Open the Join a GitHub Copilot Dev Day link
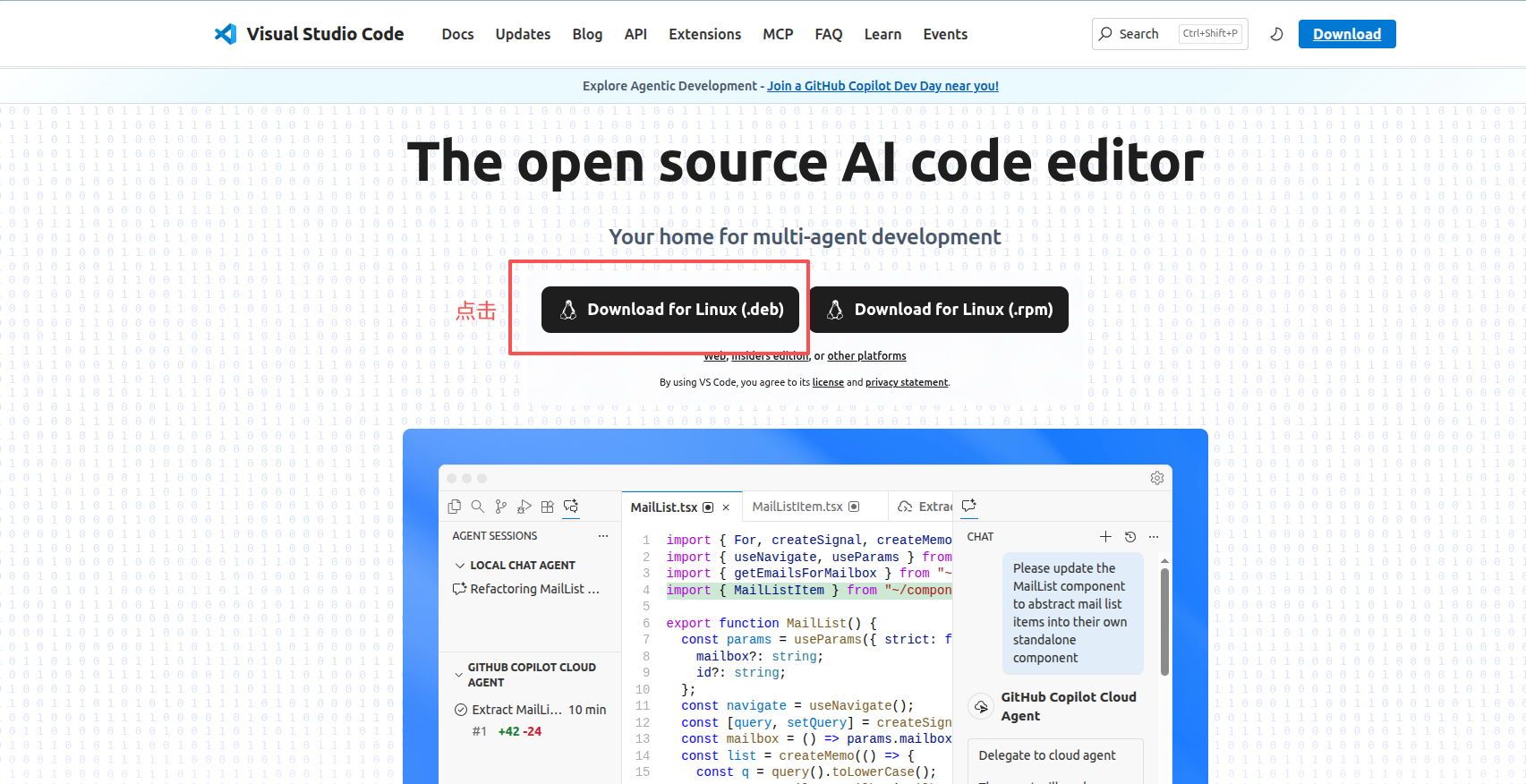This screenshot has height=784, width=1526. point(882,86)
